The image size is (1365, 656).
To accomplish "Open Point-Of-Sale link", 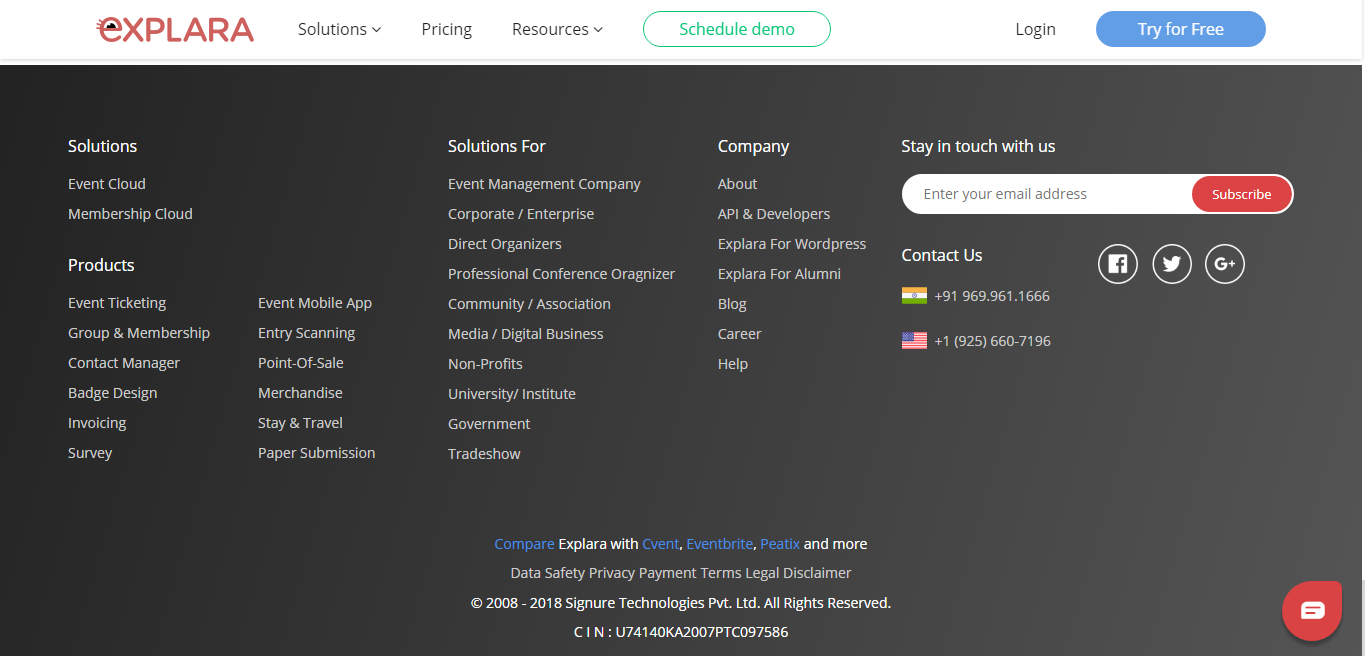I will (300, 363).
